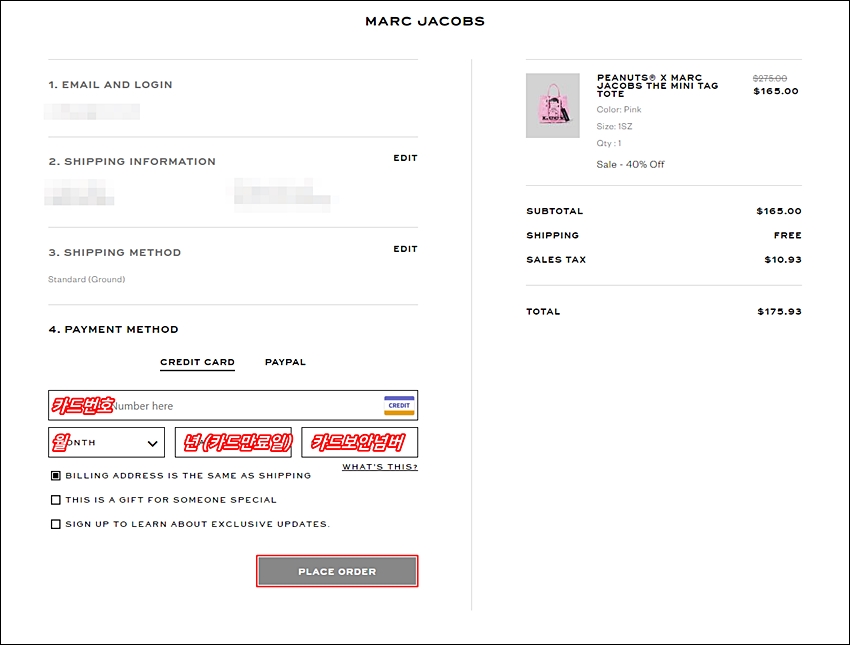Click the Color: Pink product detail
The height and width of the screenshot is (645, 850).
pos(619,109)
